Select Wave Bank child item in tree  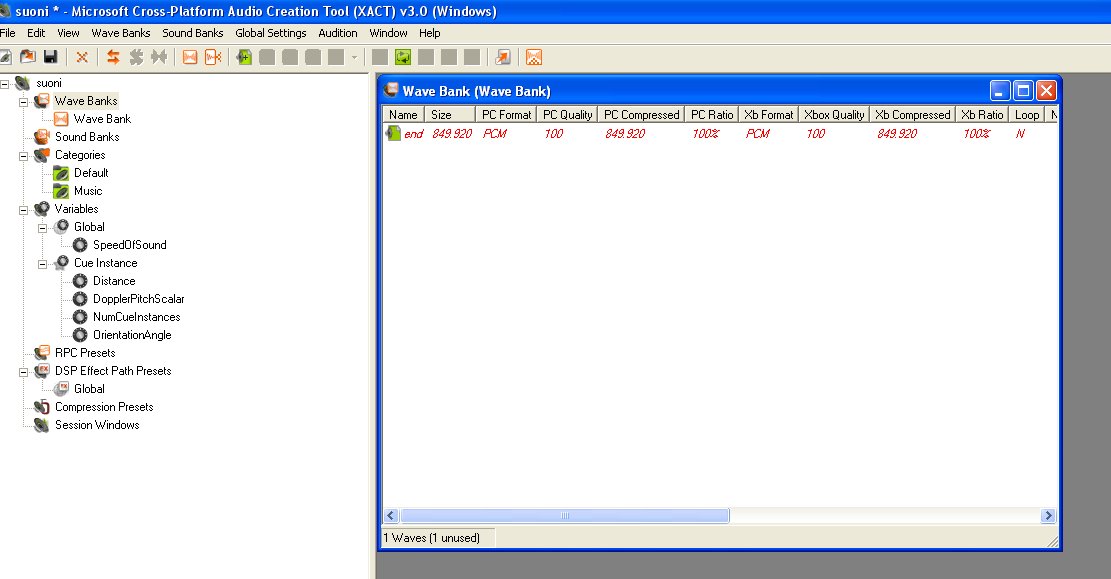click(103, 119)
